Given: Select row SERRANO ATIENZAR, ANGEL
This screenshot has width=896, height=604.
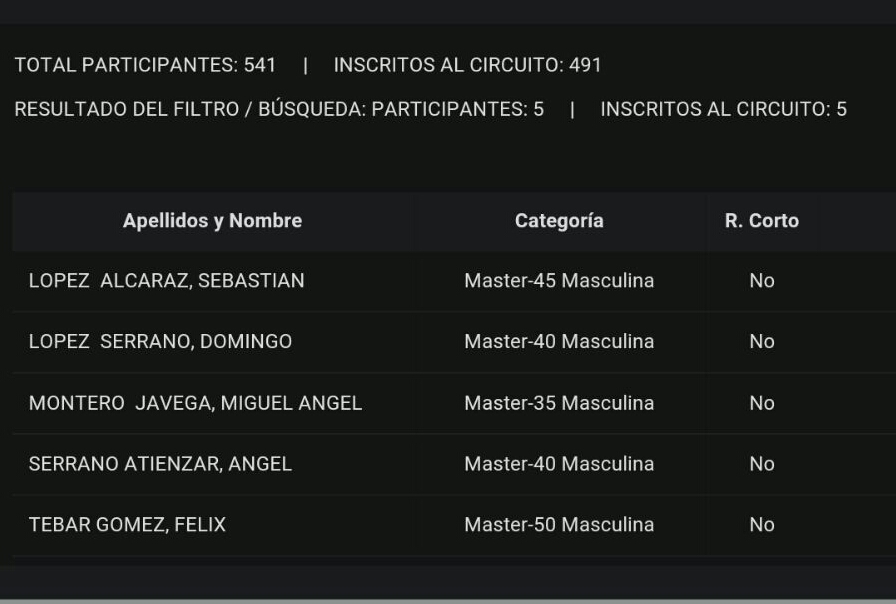Looking at the screenshot, I should tap(454, 464).
